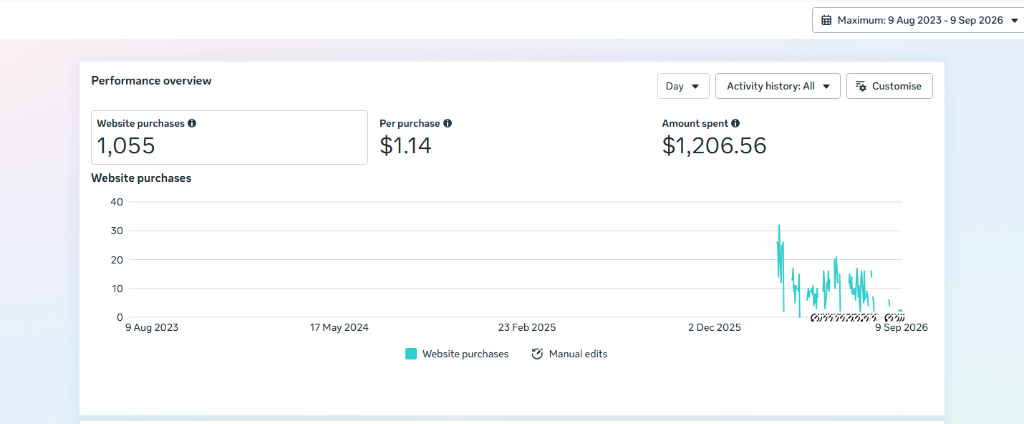The image size is (1024, 424).
Task: Click the $1.14 per purchase value
Action: point(406,146)
